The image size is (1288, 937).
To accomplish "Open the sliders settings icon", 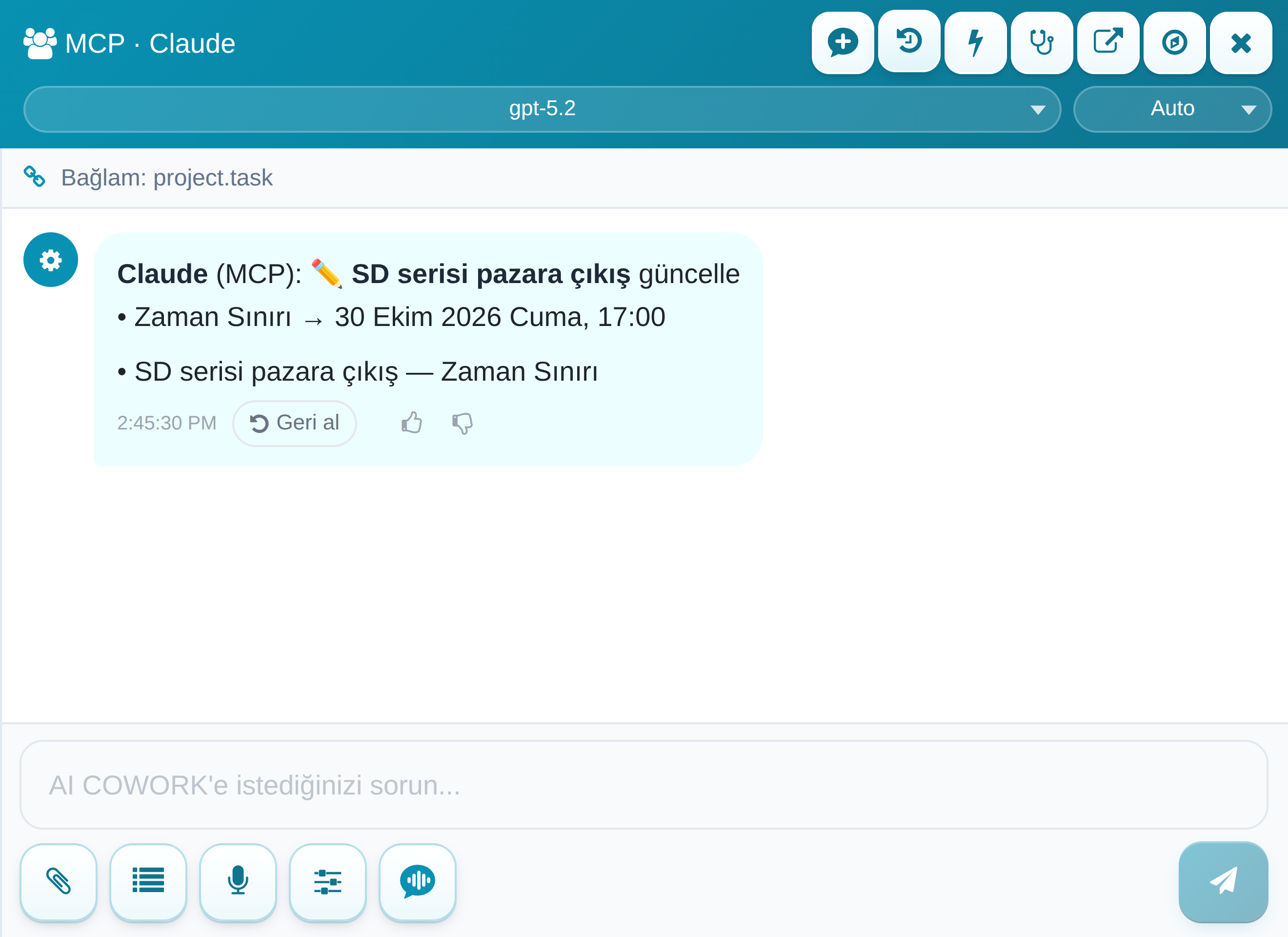I will tap(328, 881).
